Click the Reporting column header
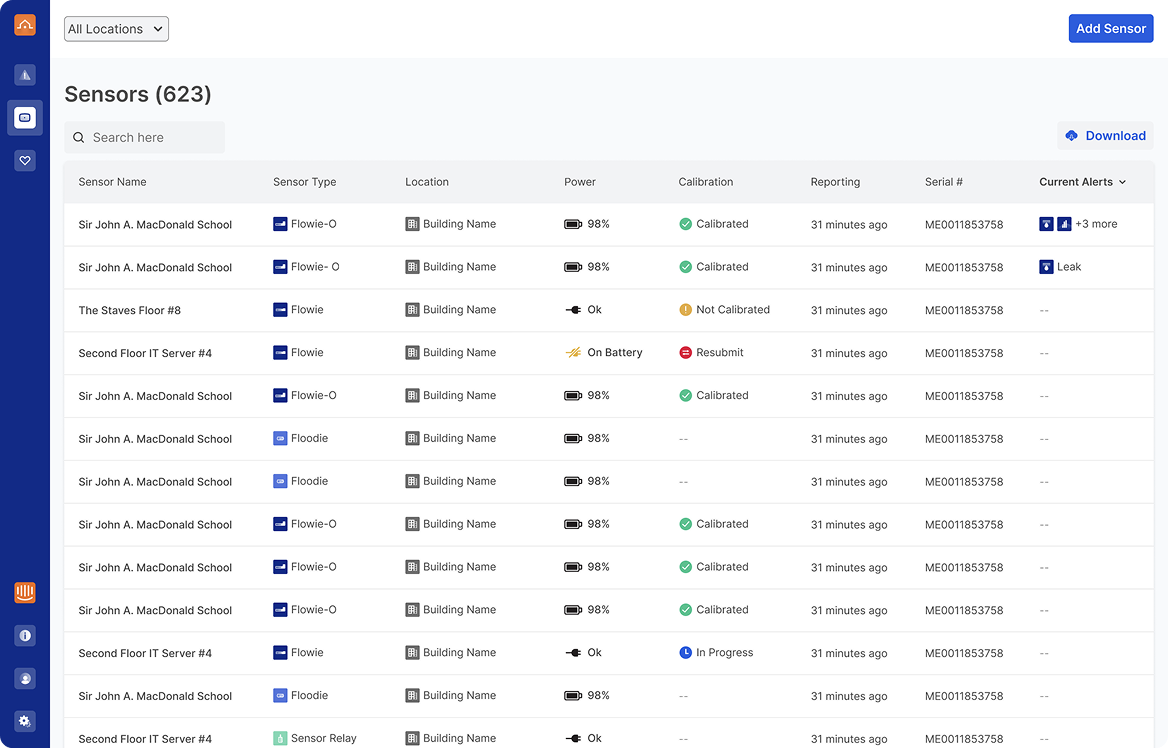The image size is (1168, 749). pos(835,182)
